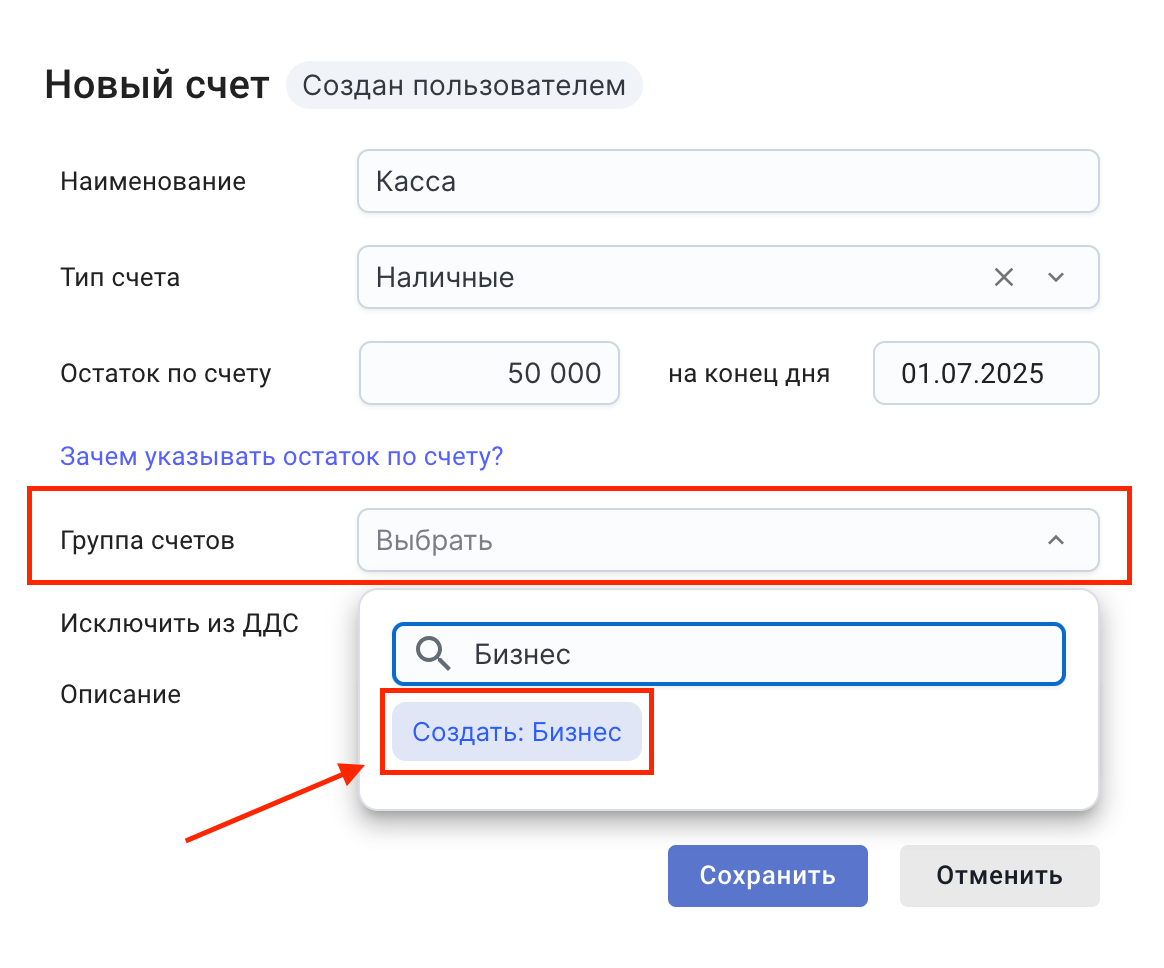This screenshot has width=1164, height=968.
Task: Click the Тип счета label
Action: tap(121, 277)
